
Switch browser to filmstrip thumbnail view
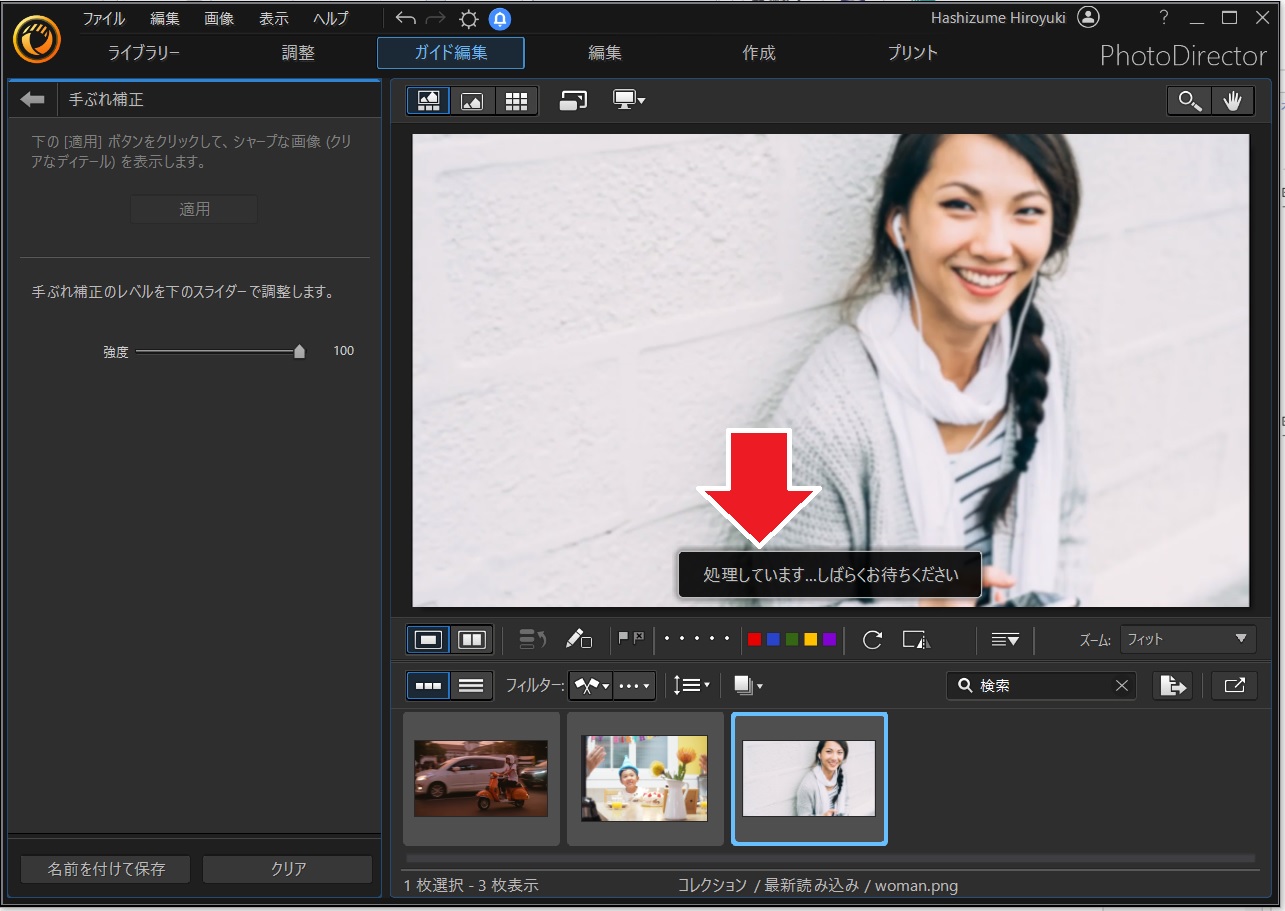tap(428, 685)
